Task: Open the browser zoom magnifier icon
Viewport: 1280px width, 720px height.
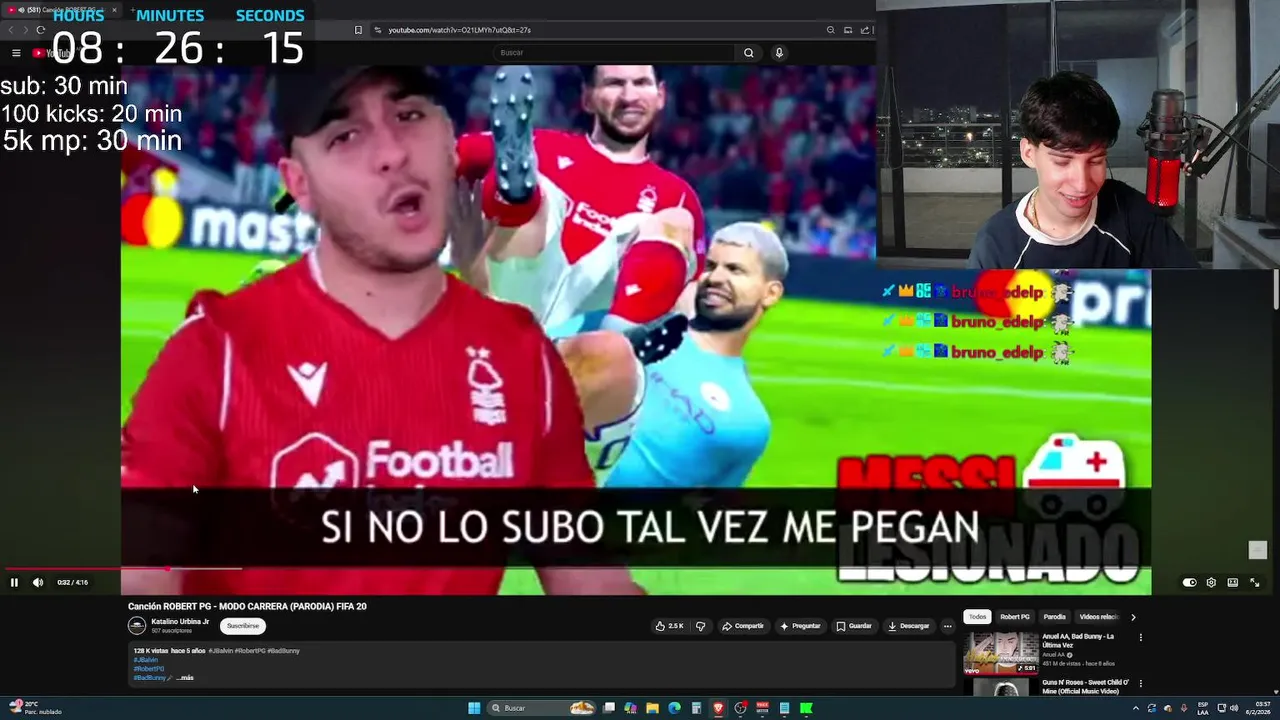Action: 830,30
